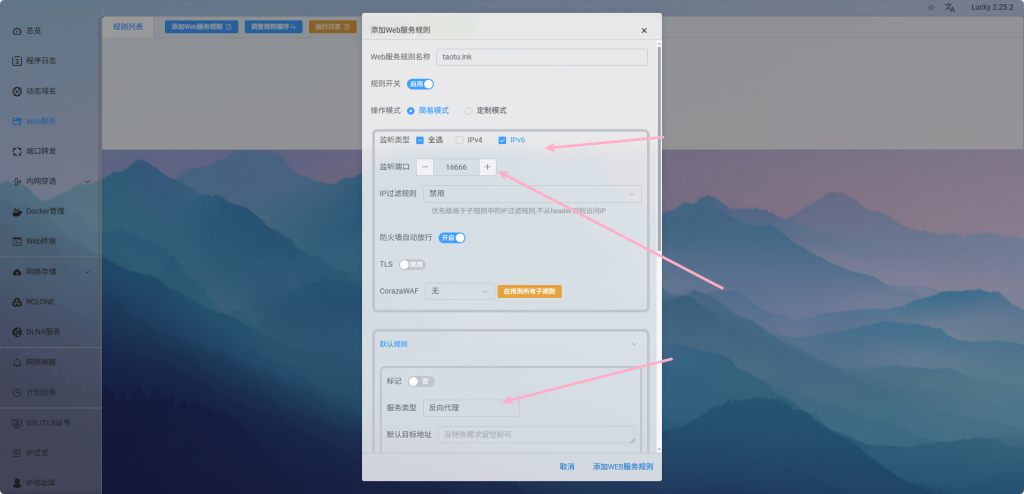Viewport: 1024px width, 494px height.
Task: Open the IP过滤规则 dropdown
Action: pos(532,194)
